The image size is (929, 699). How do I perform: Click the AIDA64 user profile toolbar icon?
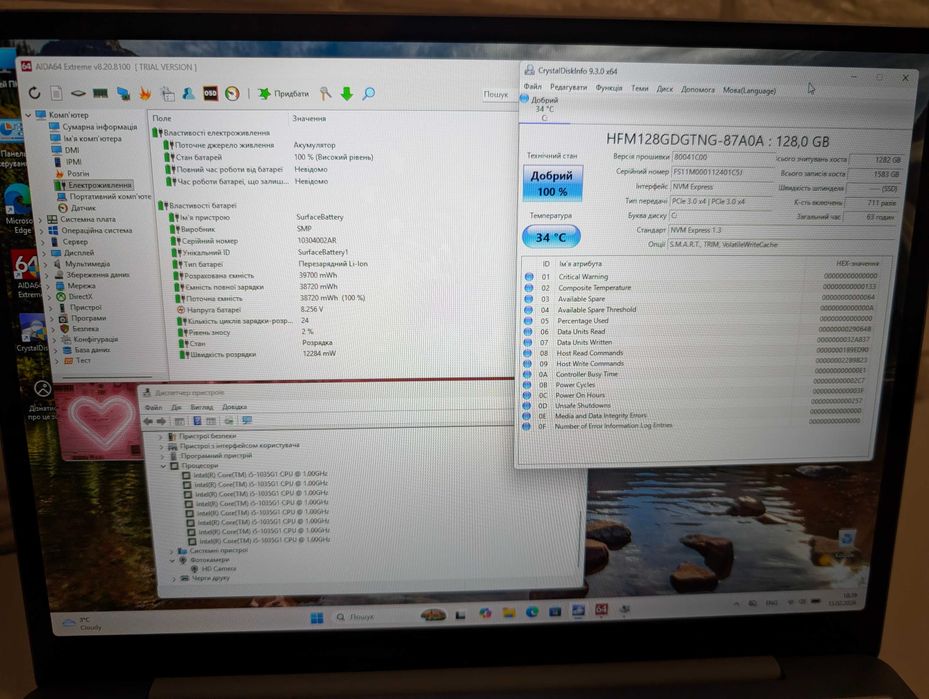188,93
